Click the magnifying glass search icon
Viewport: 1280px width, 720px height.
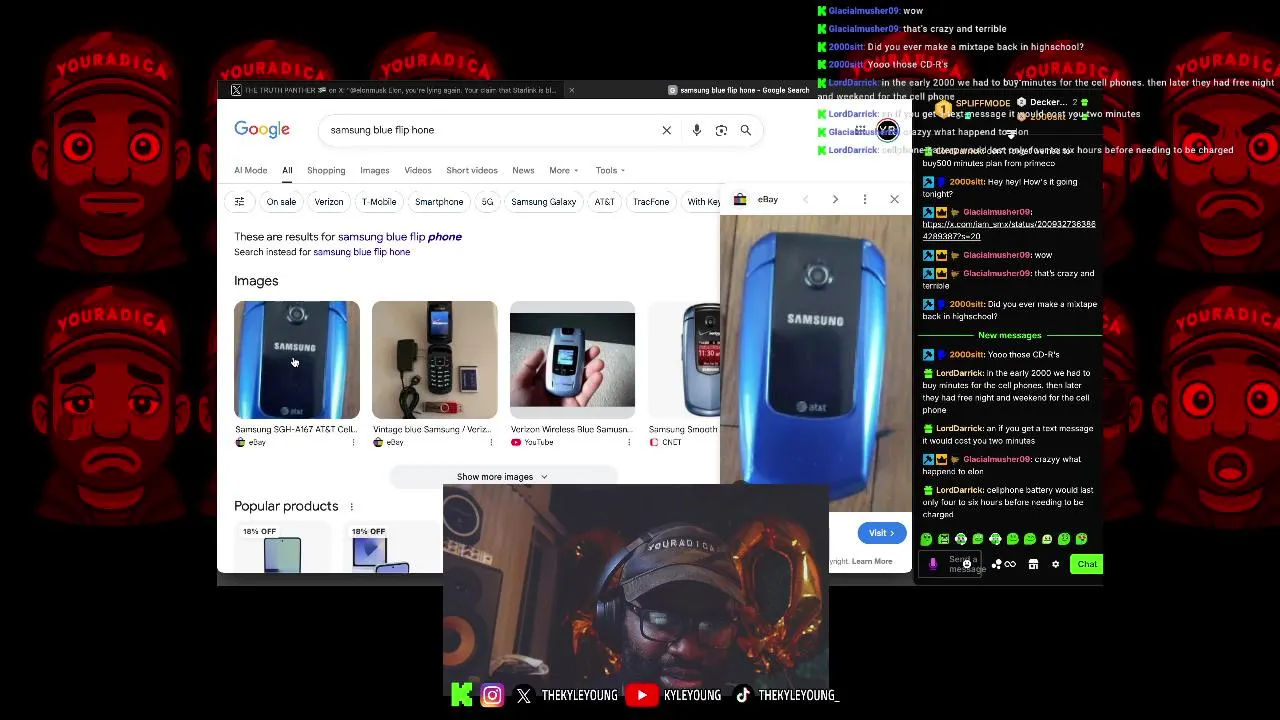tap(746, 130)
